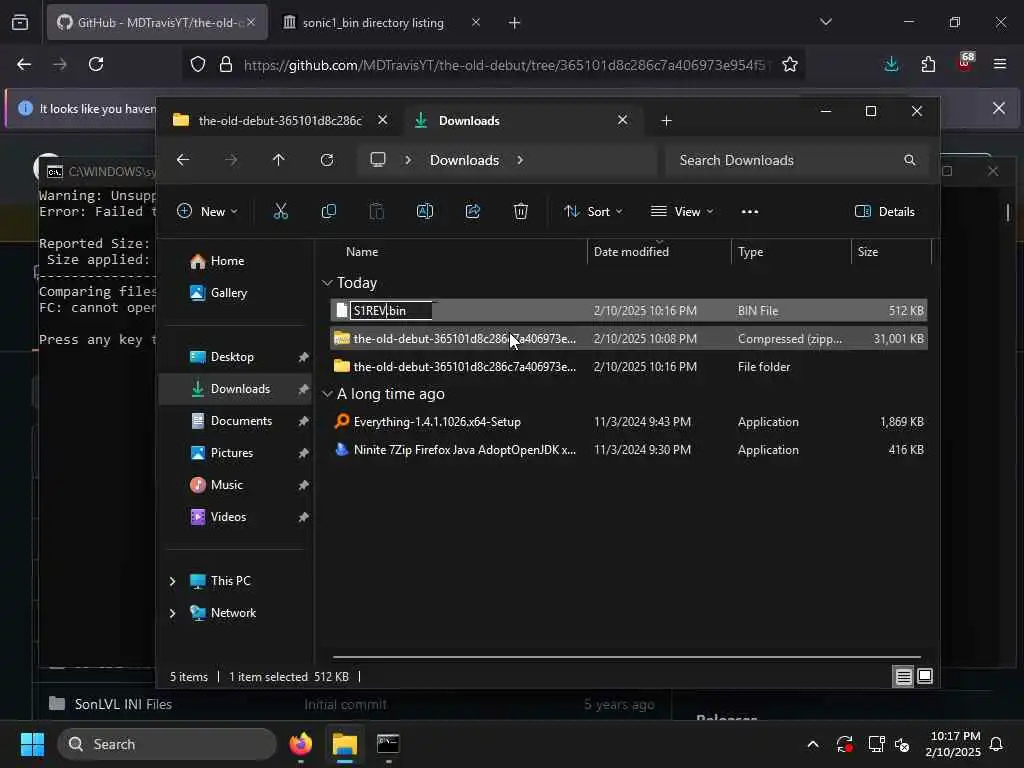The image size is (1024, 768).
Task: Refresh the Downloads folder view
Action: [327, 160]
